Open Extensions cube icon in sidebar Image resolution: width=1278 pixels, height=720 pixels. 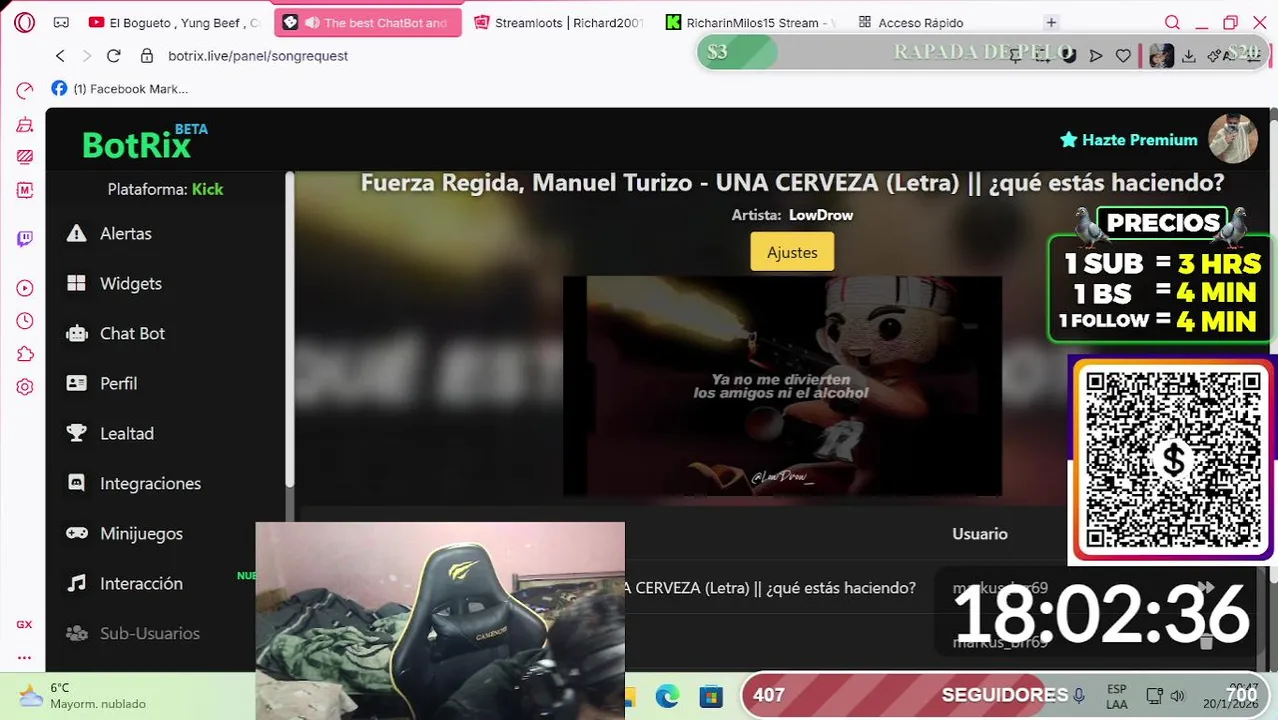25,354
